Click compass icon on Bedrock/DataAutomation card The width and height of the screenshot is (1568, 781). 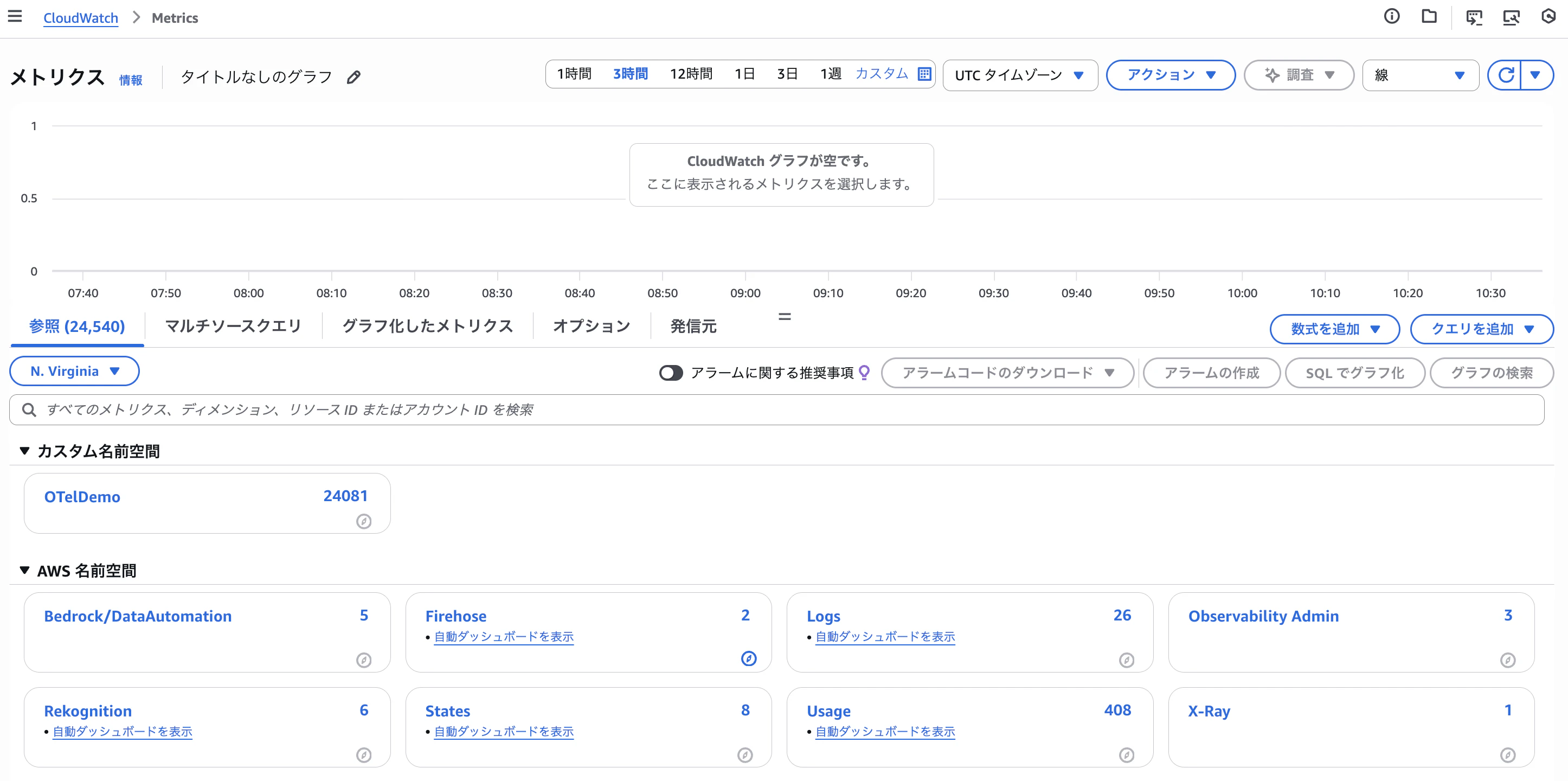364,660
